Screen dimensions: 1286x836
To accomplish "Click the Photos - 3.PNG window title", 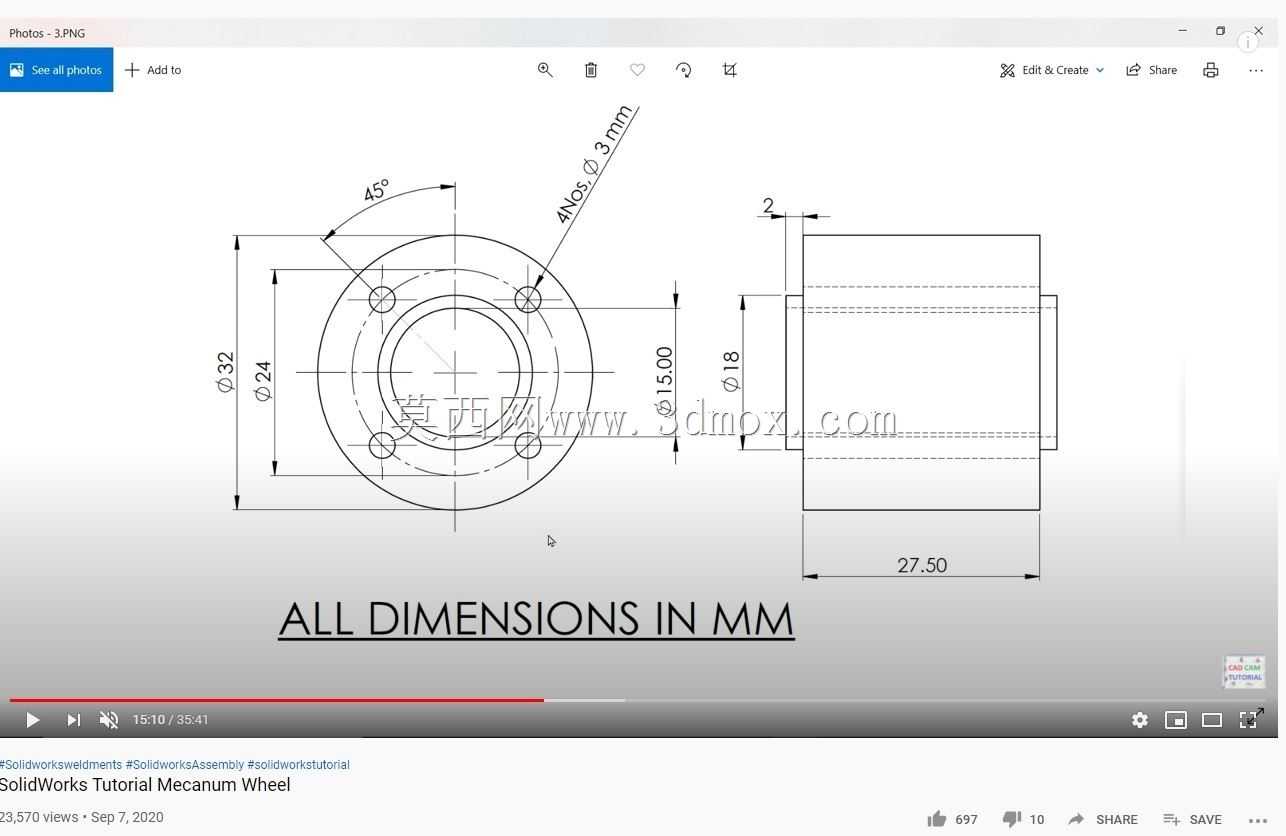I will (x=47, y=33).
